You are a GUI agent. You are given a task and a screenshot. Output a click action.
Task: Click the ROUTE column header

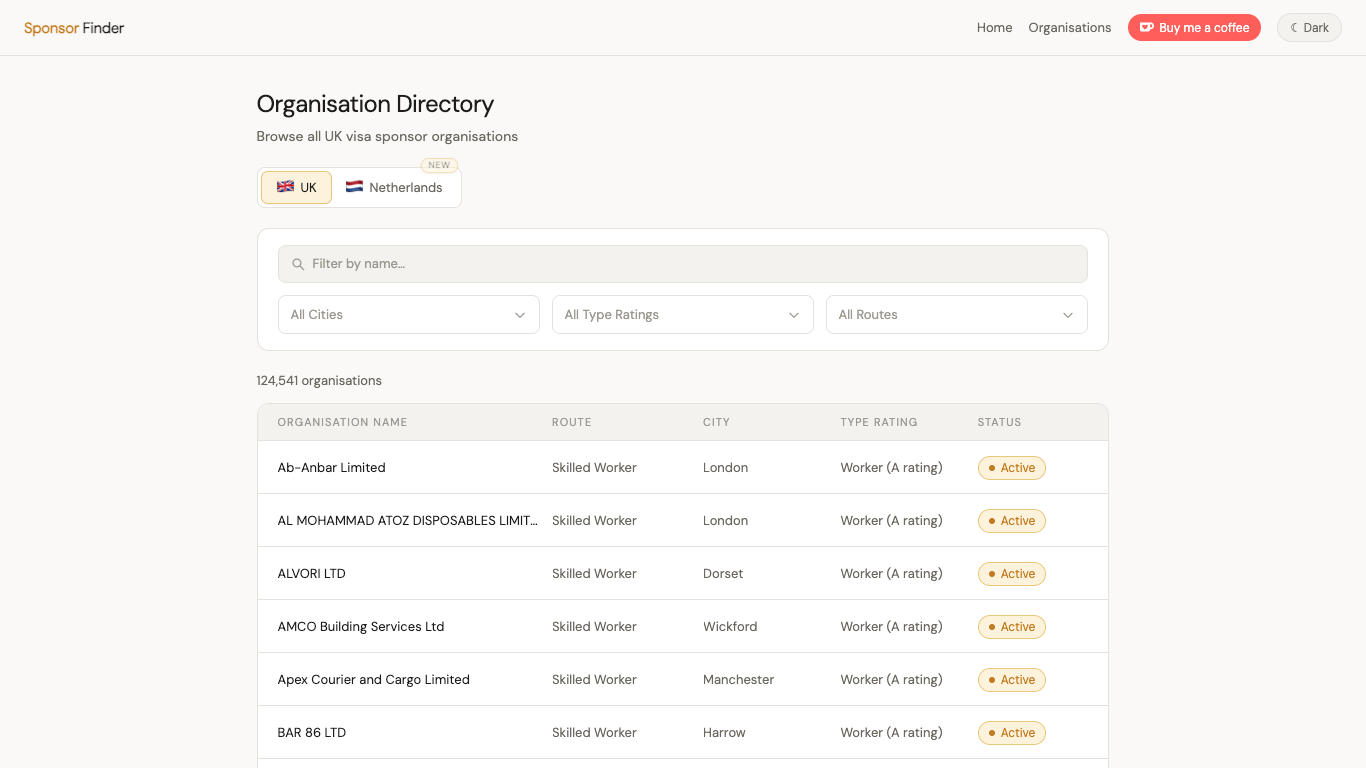coord(572,422)
